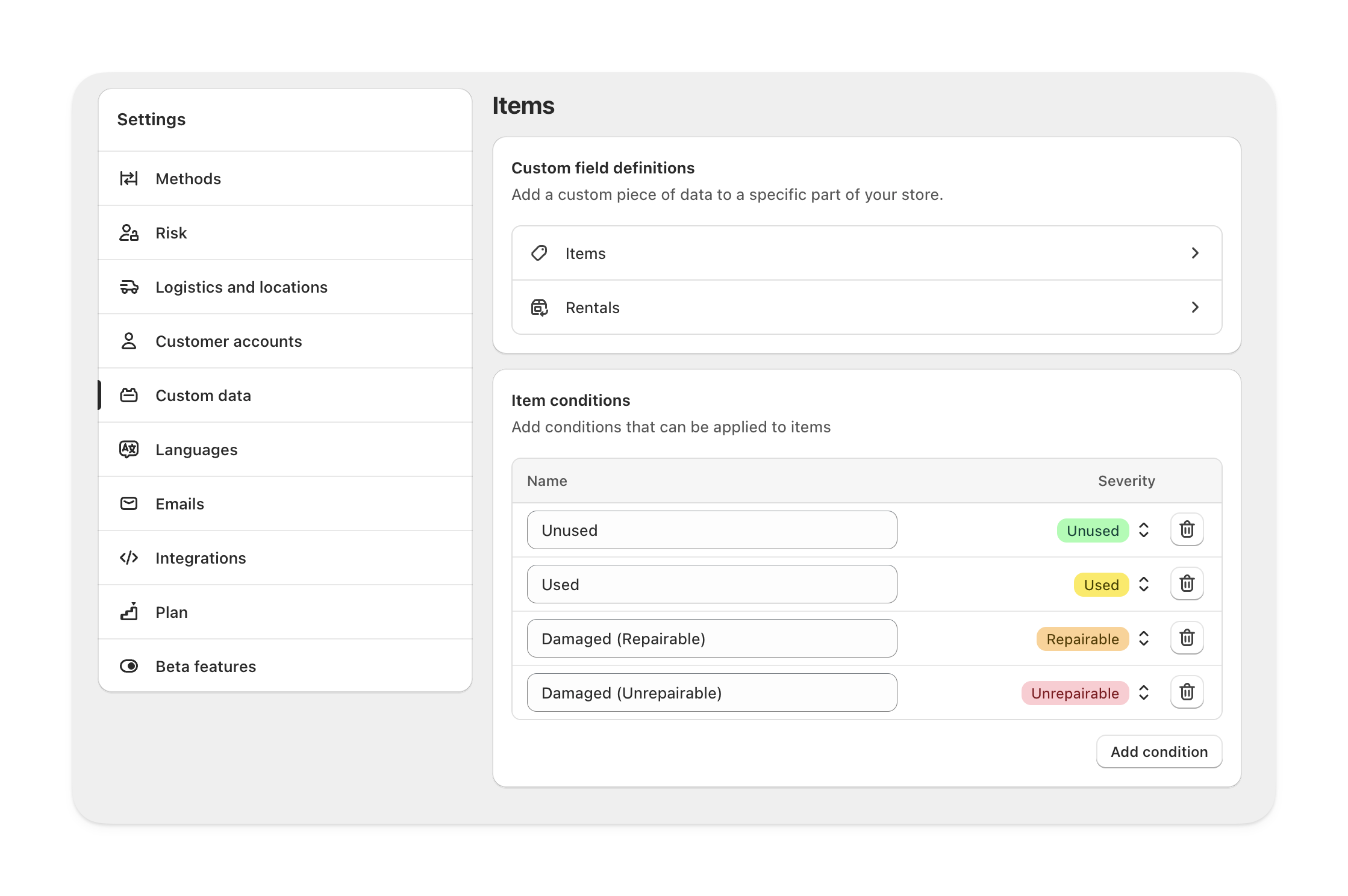The height and width of the screenshot is (896, 1348).
Task: Click the Add condition button
Action: (x=1159, y=751)
